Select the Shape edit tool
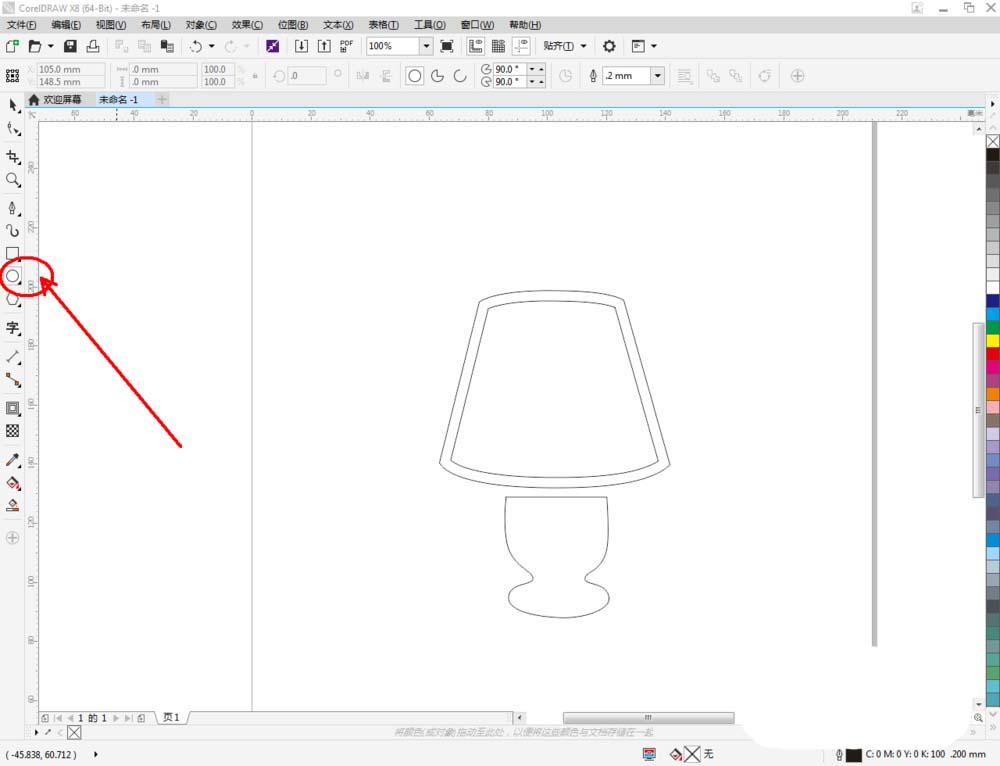The width and height of the screenshot is (1000, 766). click(13, 129)
